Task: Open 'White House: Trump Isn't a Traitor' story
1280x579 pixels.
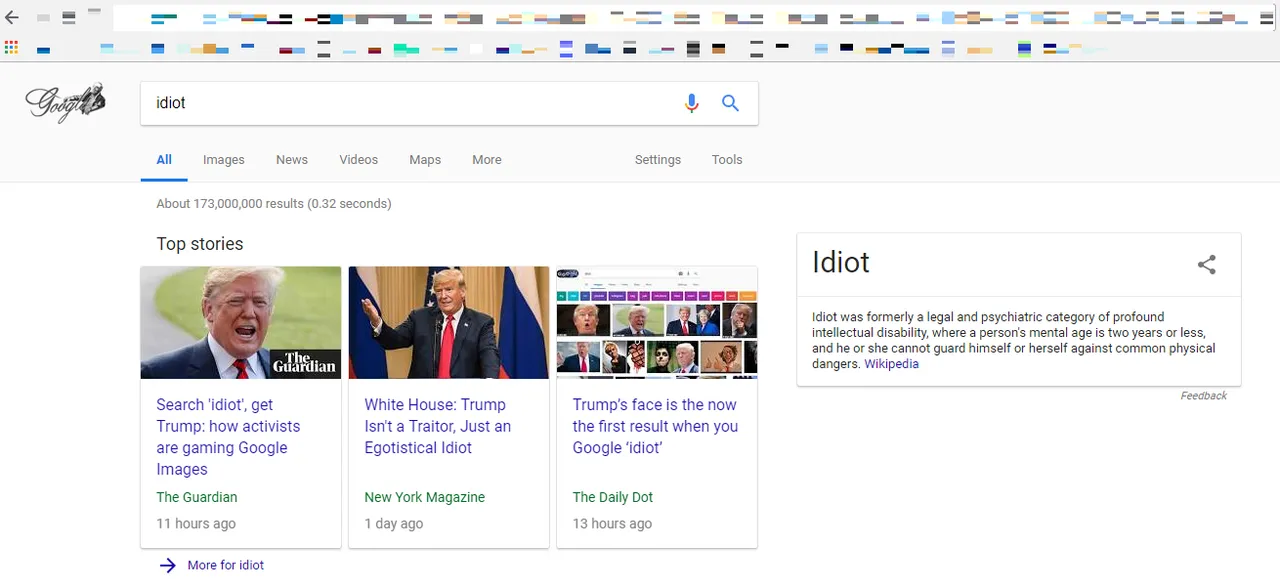Action: pyautogui.click(x=438, y=426)
